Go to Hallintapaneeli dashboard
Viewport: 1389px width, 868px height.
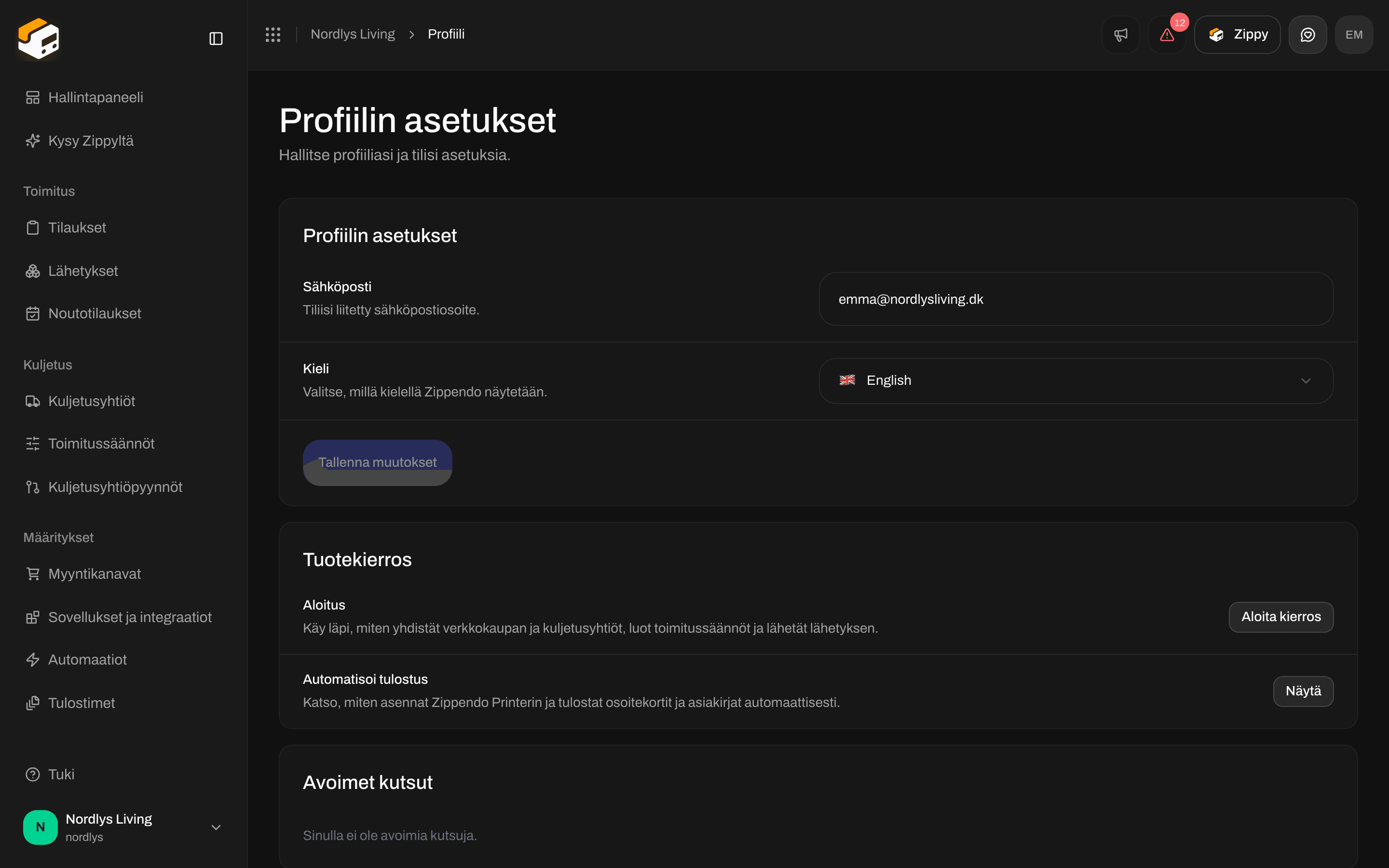[x=123, y=97]
